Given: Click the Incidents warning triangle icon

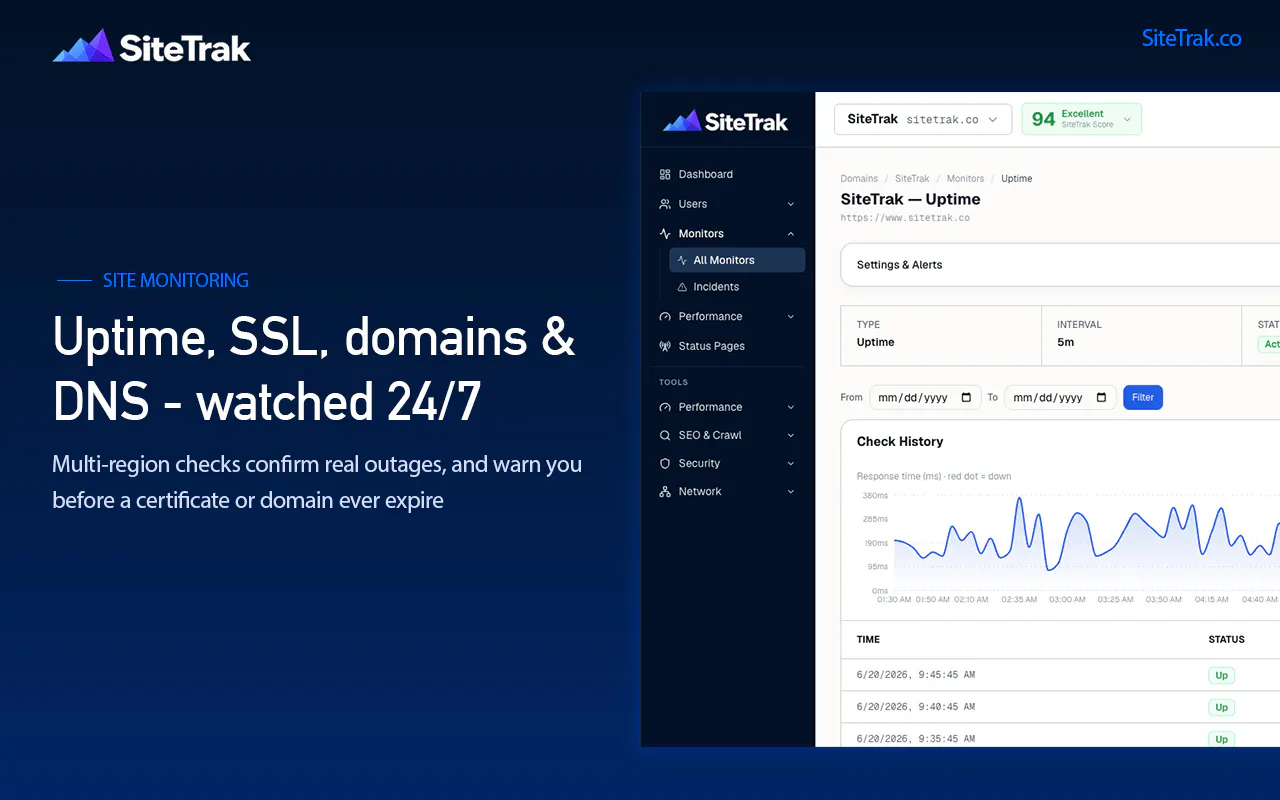Looking at the screenshot, I should [682, 287].
